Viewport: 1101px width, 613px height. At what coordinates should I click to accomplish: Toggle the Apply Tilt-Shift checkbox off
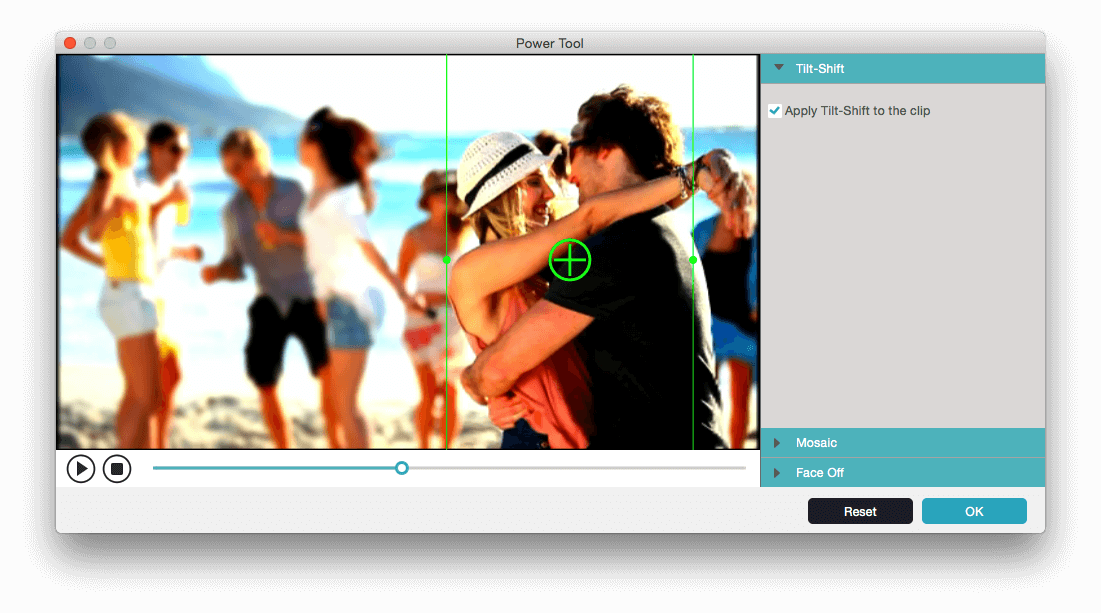pyautogui.click(x=775, y=110)
